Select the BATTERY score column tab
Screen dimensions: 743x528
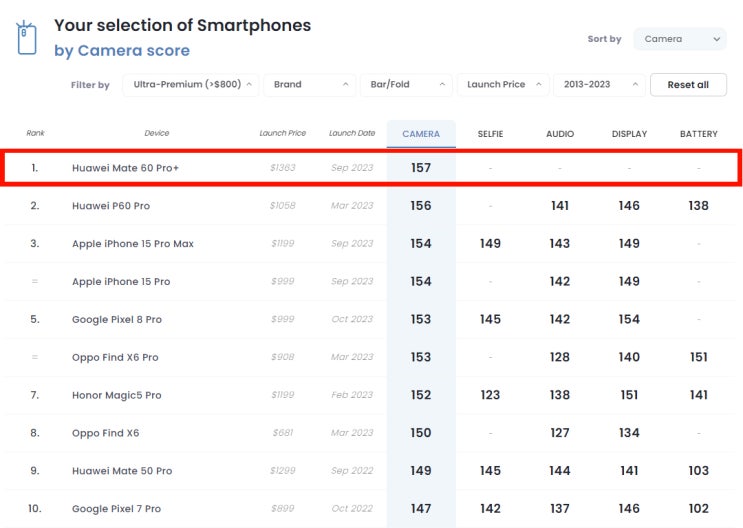pyautogui.click(x=698, y=134)
